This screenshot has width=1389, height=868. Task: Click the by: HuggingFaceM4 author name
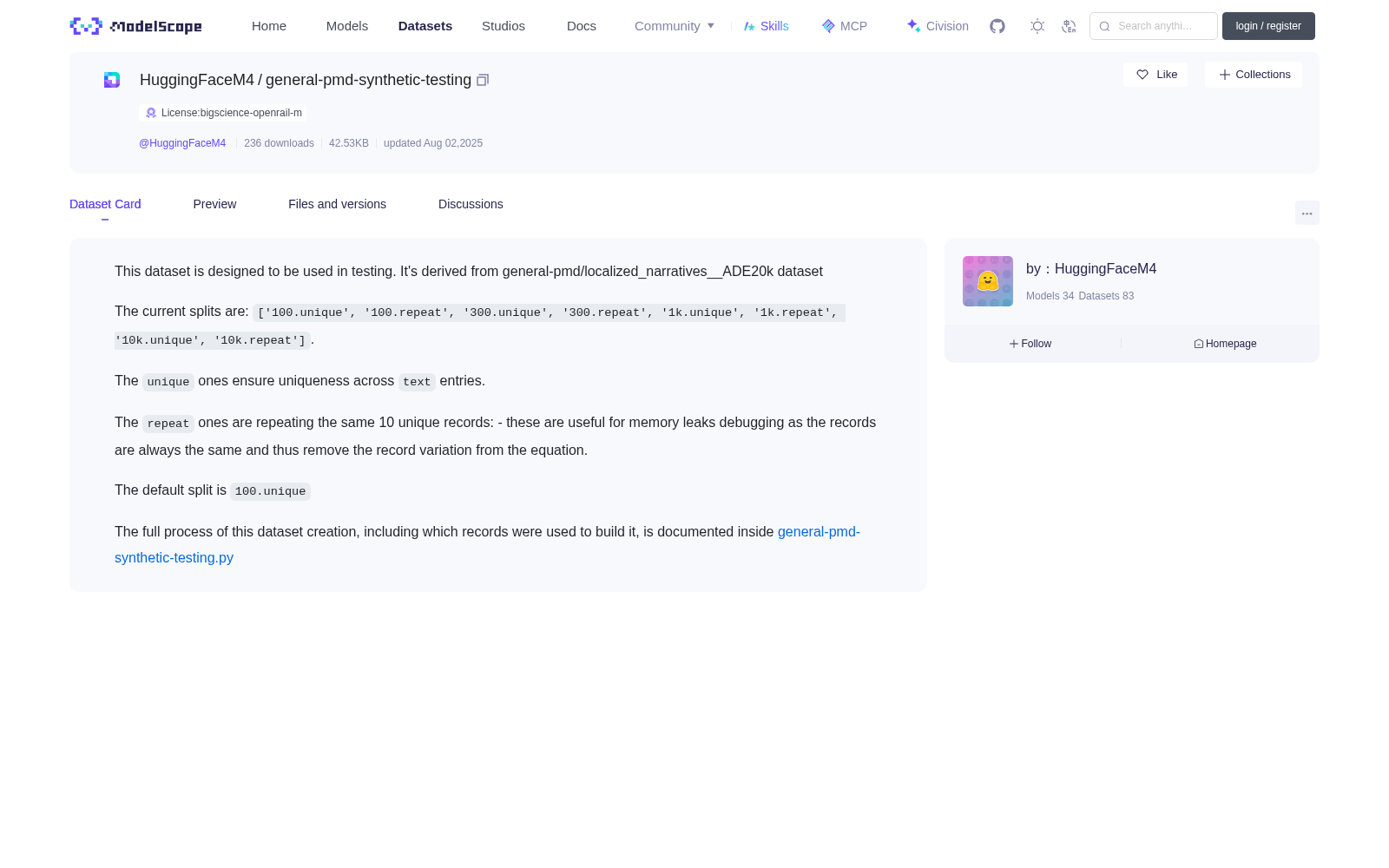[1091, 269]
